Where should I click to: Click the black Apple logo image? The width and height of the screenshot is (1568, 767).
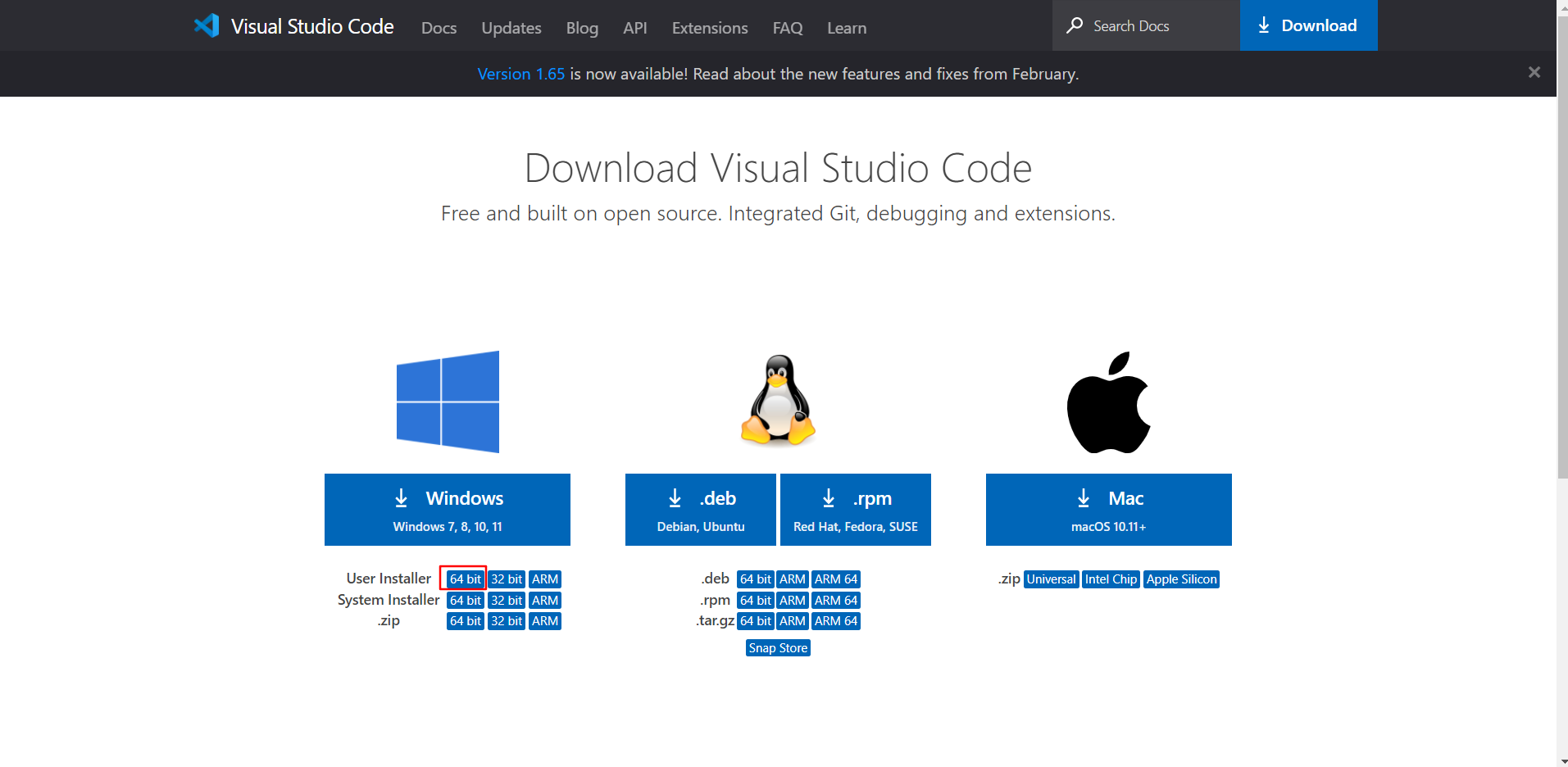tap(1108, 402)
